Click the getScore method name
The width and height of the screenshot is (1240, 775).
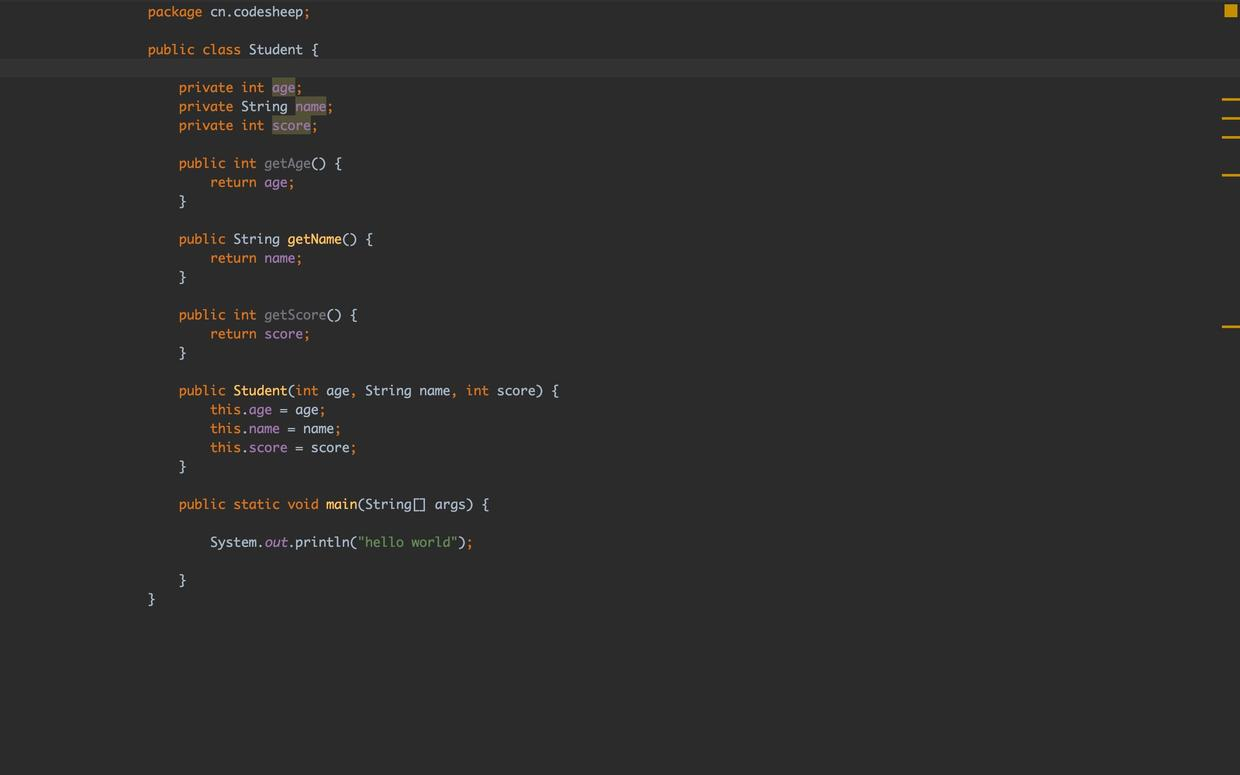(x=295, y=315)
